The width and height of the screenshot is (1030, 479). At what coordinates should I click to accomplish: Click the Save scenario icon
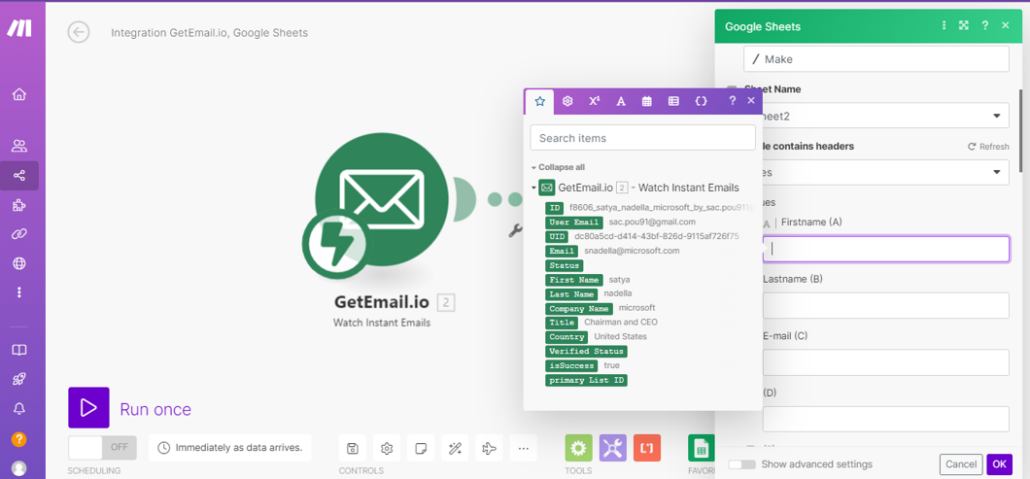click(352, 448)
